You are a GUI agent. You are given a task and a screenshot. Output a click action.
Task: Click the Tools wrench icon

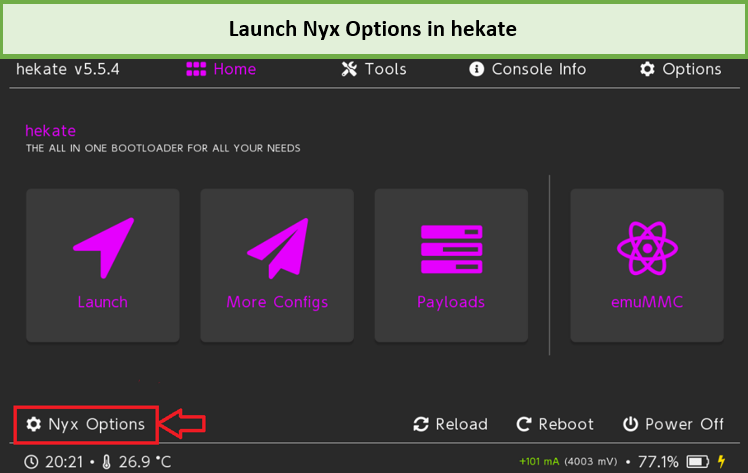coord(349,69)
